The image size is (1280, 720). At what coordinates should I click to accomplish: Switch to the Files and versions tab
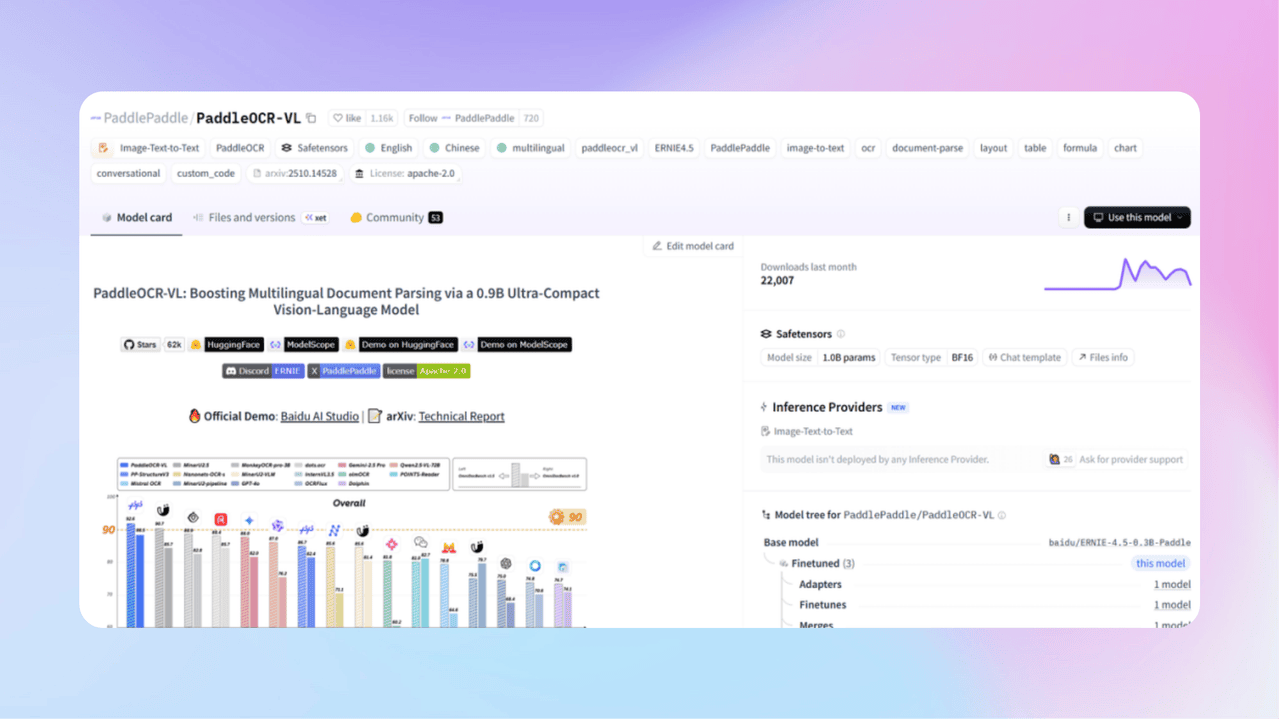(250, 217)
